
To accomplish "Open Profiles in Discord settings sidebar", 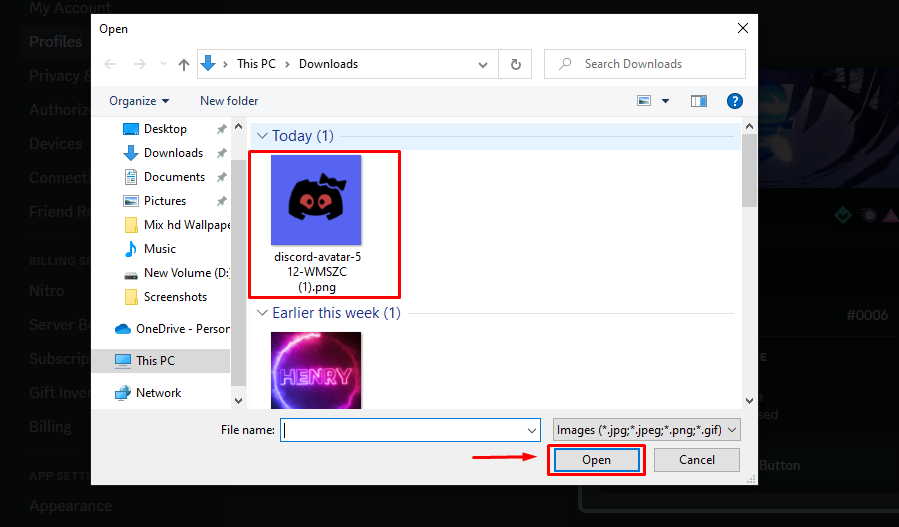I will (x=56, y=41).
